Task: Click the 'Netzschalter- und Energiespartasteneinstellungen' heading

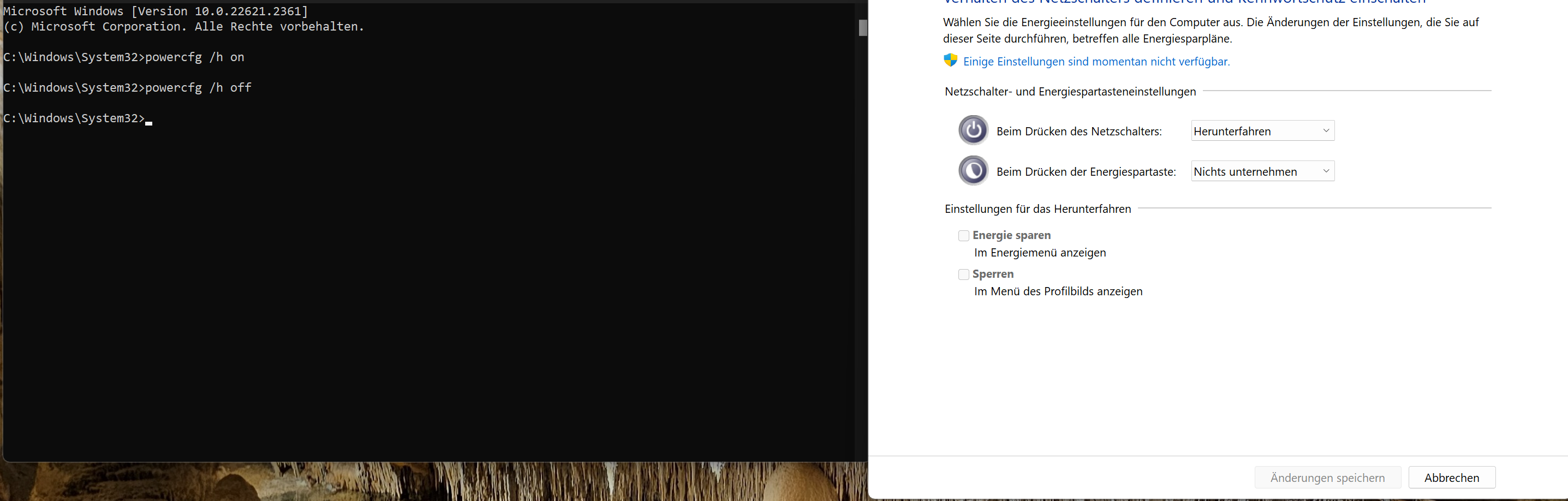Action: click(x=1070, y=92)
